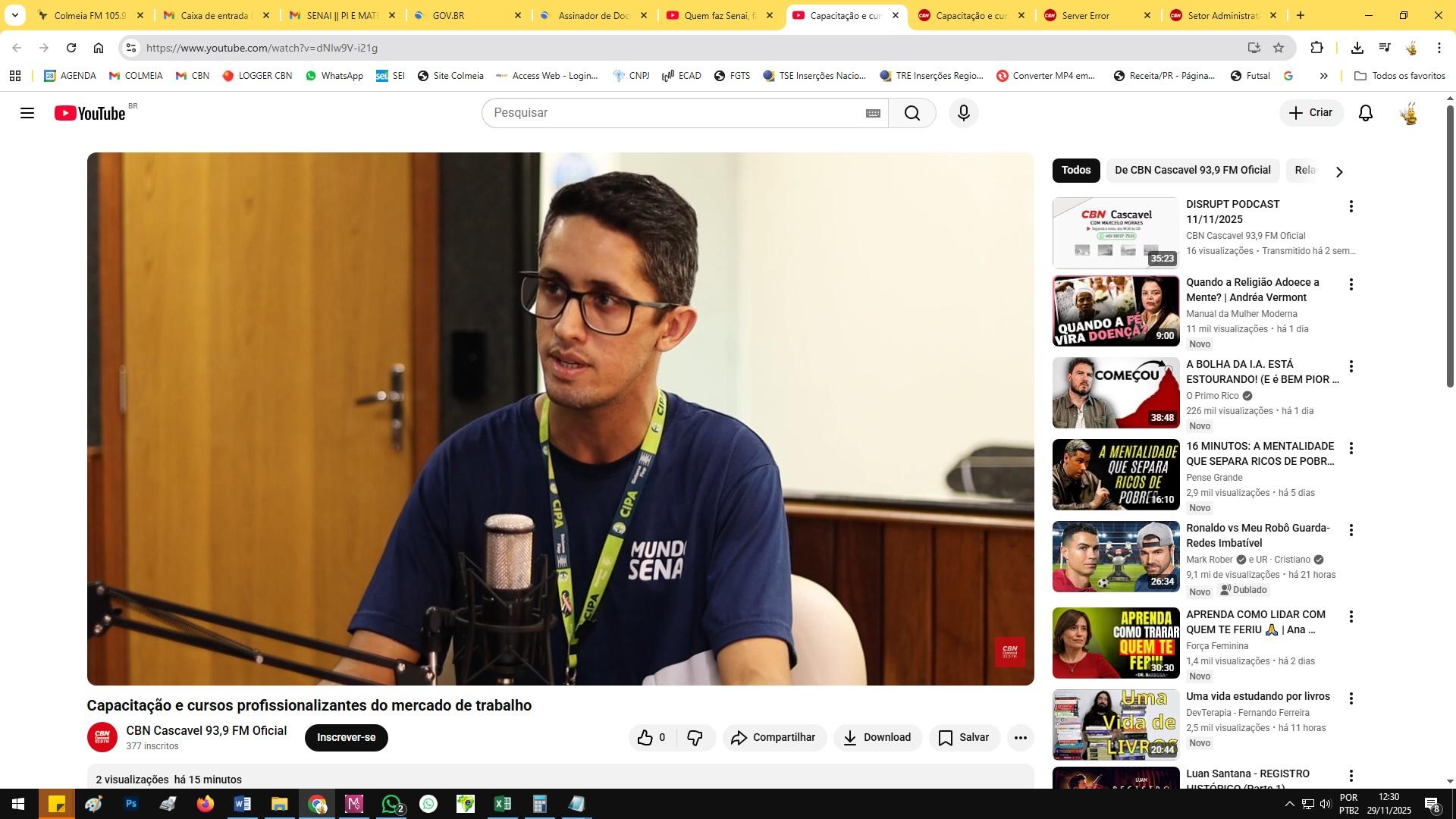Click the search magnifier button

[x=912, y=113]
